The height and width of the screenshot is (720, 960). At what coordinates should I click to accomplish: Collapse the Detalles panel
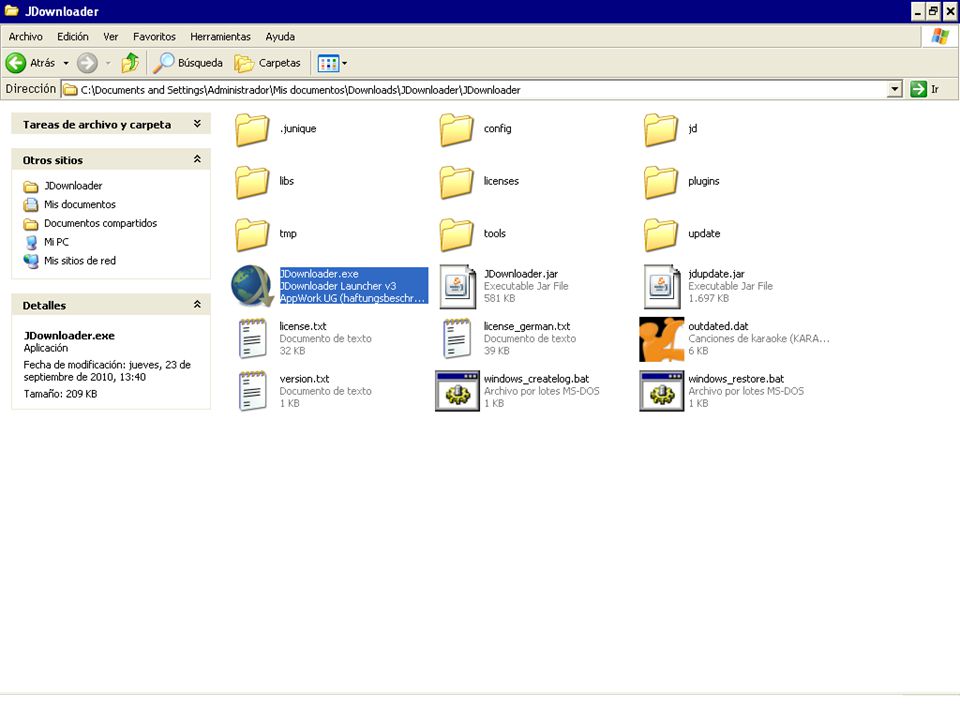(197, 304)
